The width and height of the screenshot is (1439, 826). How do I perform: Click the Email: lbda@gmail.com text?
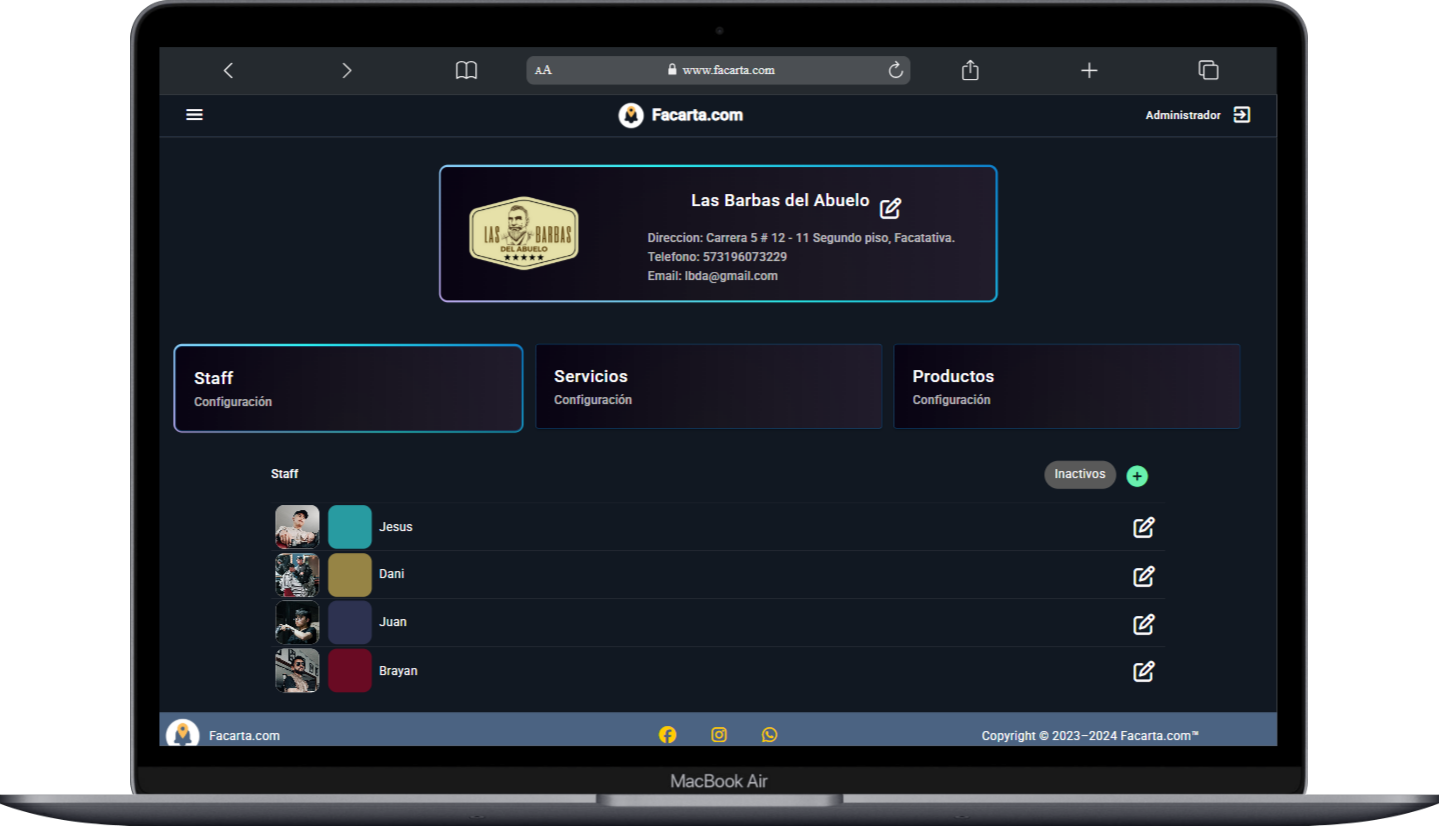(713, 276)
